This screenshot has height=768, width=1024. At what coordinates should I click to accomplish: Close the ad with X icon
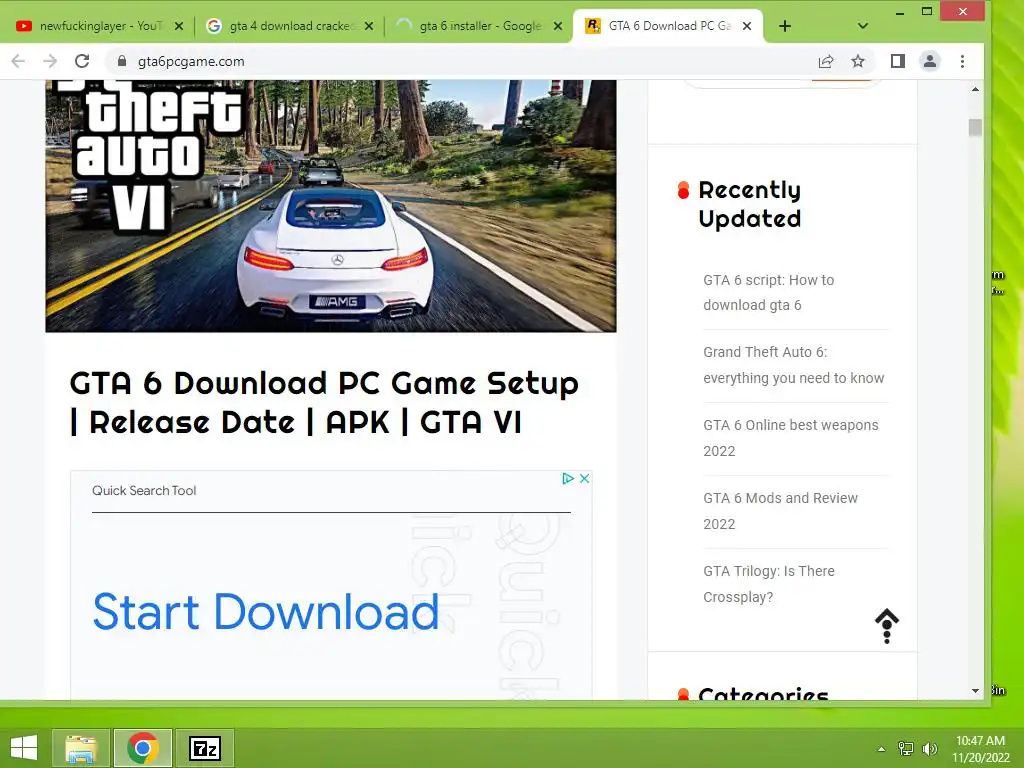pyautogui.click(x=584, y=479)
